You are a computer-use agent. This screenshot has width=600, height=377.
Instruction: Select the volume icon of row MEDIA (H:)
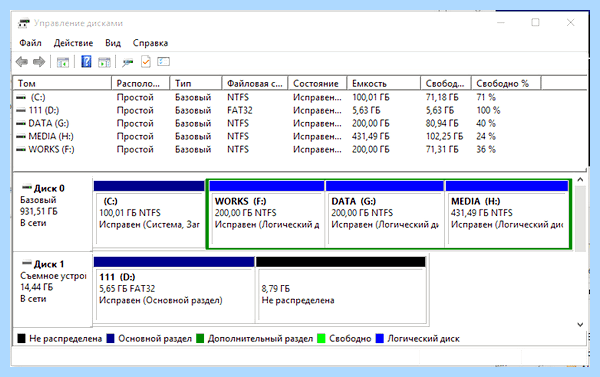coord(21,137)
